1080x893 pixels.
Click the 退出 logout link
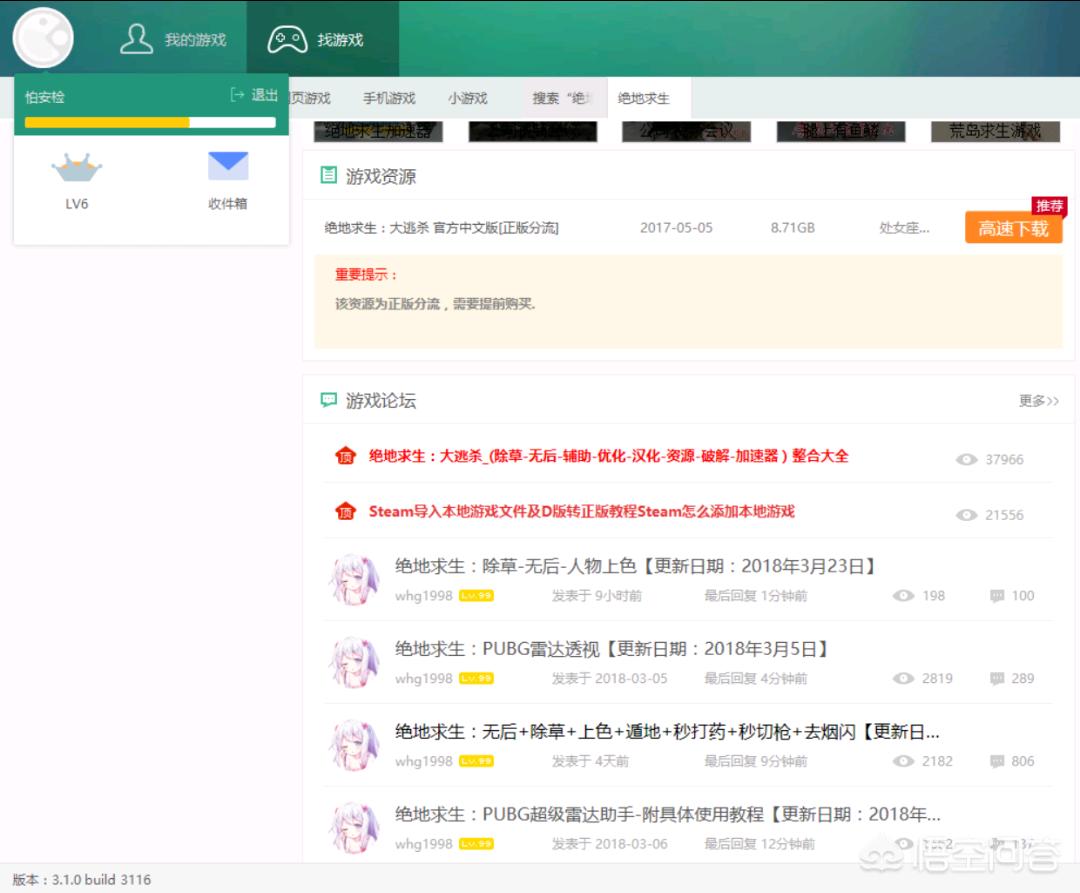tap(264, 95)
